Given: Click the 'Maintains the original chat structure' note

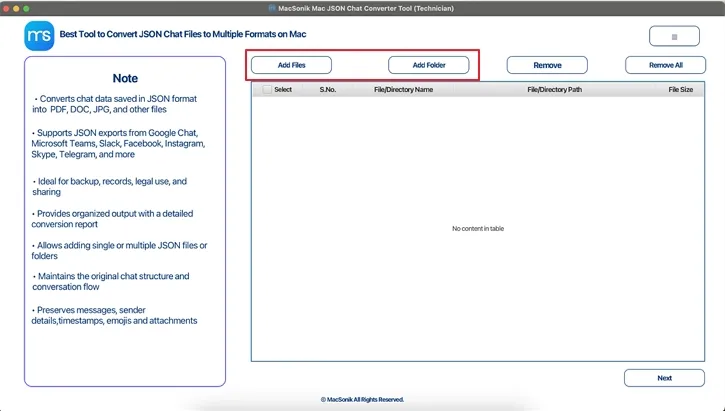Looking at the screenshot, I should pyautogui.click(x=111, y=281).
